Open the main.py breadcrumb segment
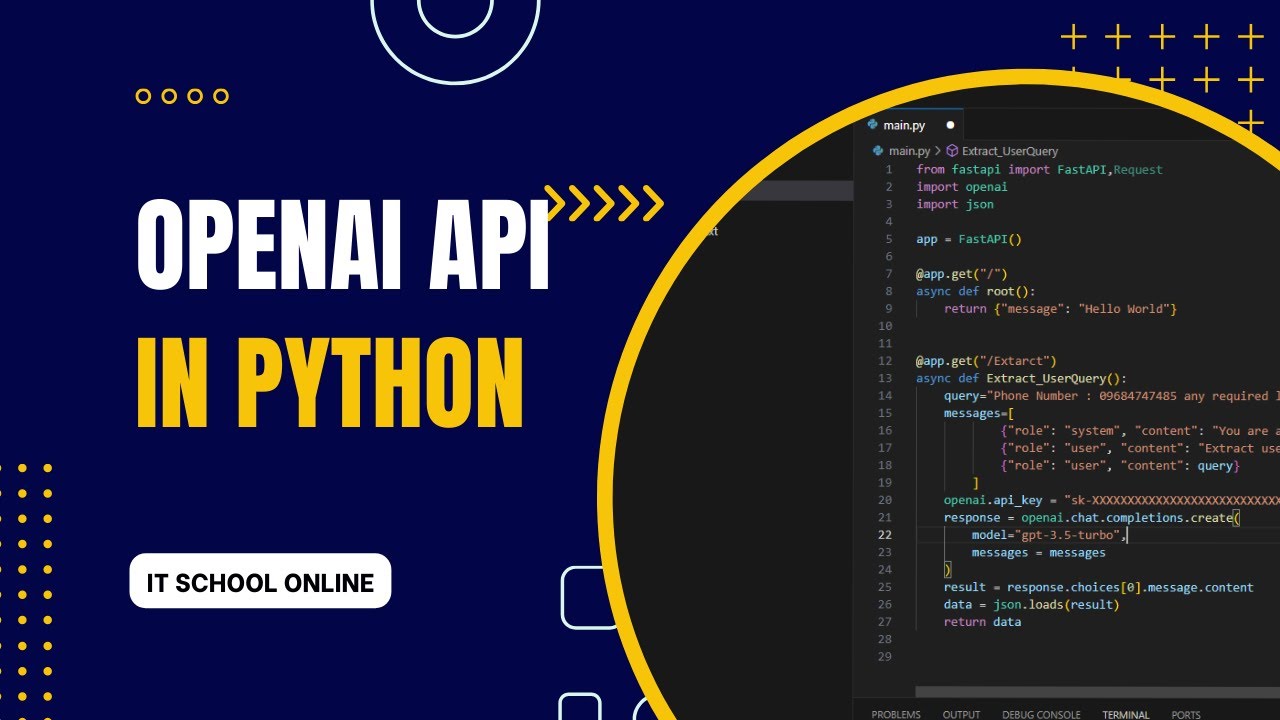 point(909,151)
